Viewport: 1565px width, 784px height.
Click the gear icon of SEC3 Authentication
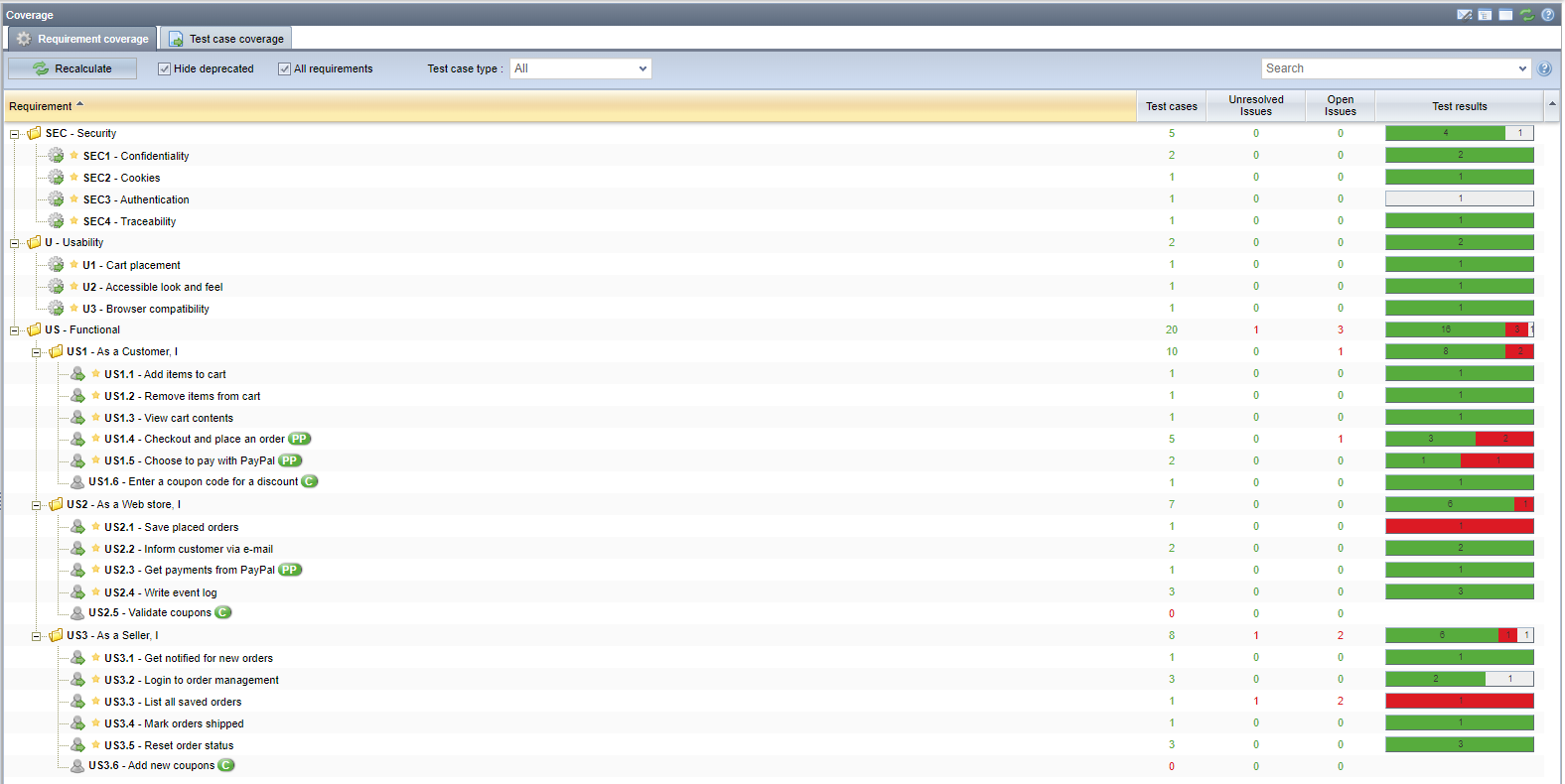(56, 198)
